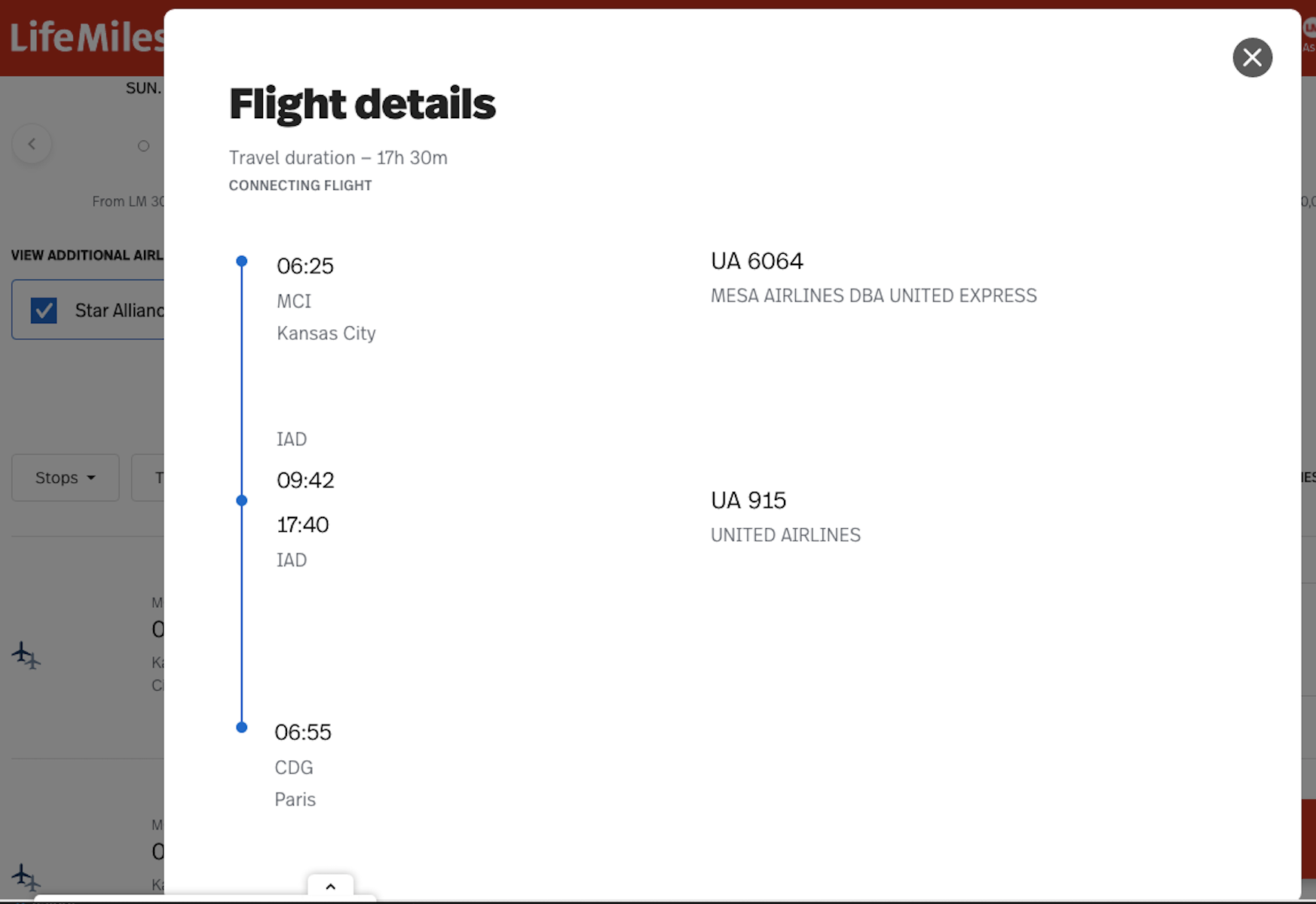
Task: Close the Flight details dialog
Action: [x=1252, y=57]
